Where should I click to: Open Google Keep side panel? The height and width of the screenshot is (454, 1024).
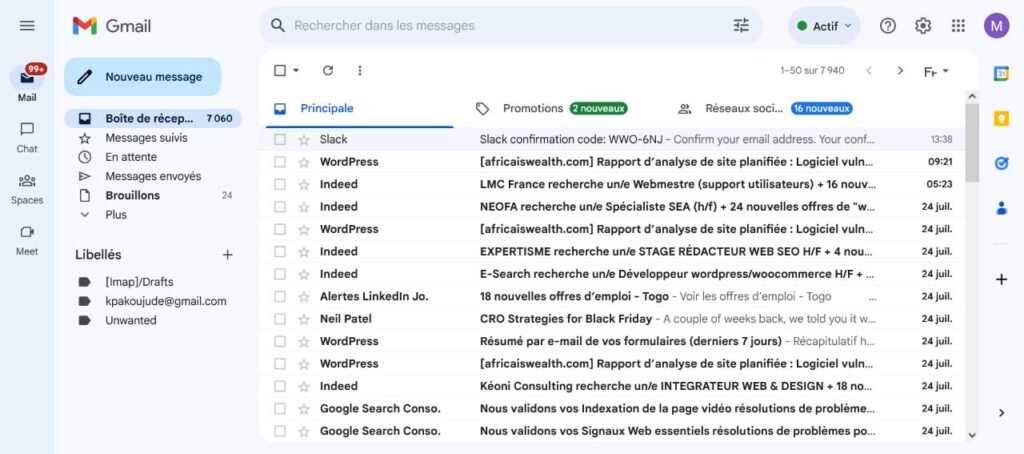[1001, 119]
